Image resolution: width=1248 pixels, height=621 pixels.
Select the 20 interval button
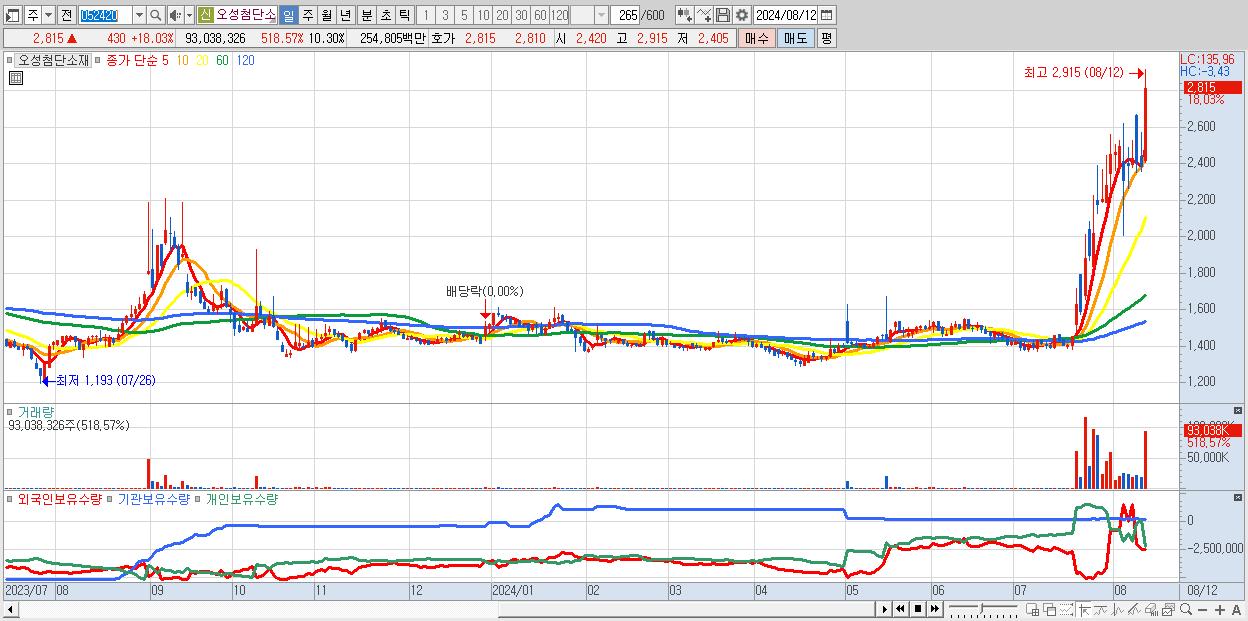tap(502, 15)
